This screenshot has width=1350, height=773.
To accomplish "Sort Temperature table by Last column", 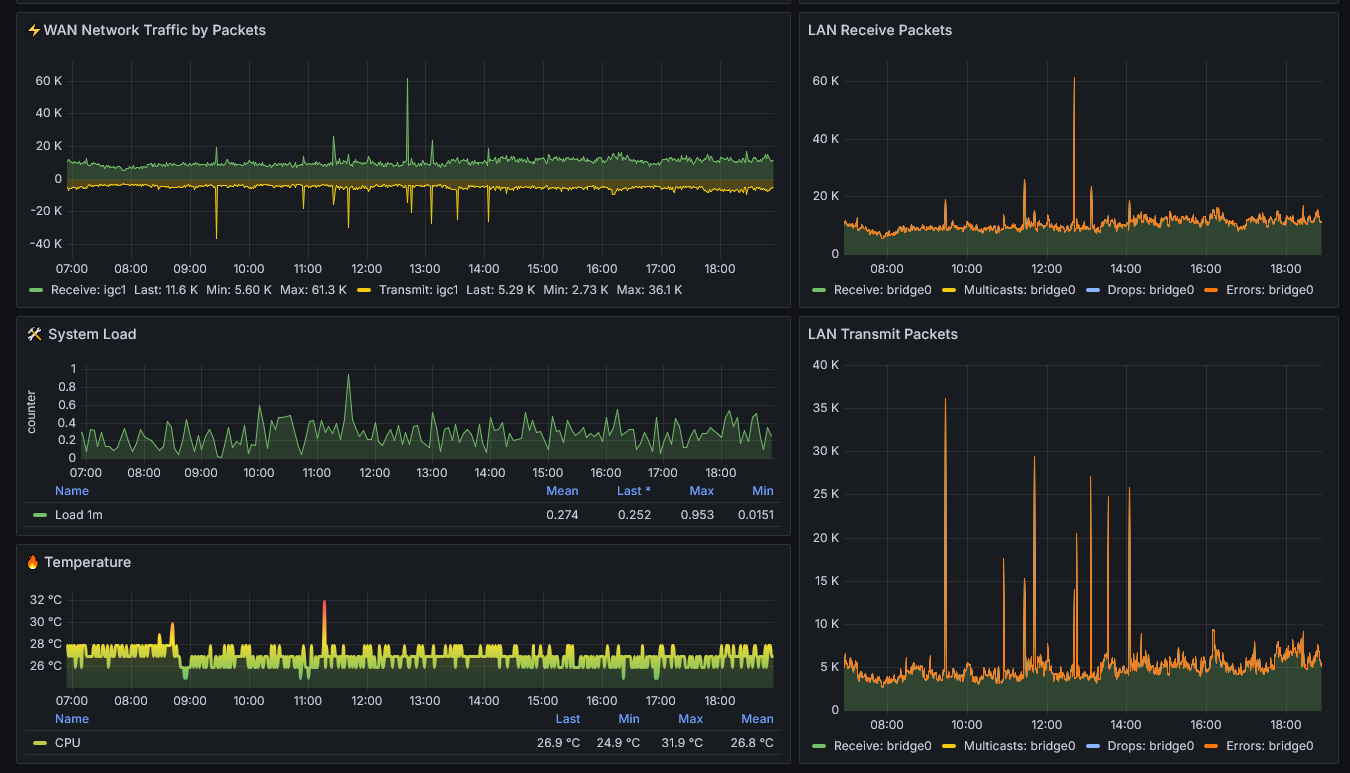I will pos(568,719).
